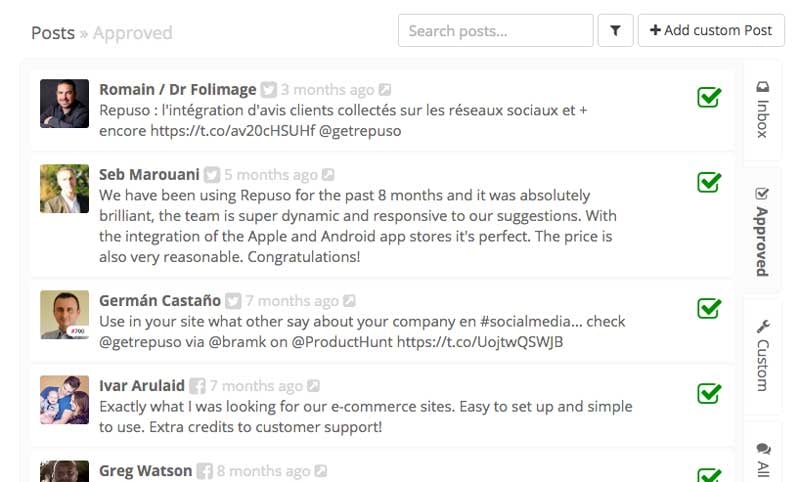This screenshot has height=482, width=800.
Task: Click the Facebook icon beside Ivar Arulaid
Action: (197, 386)
